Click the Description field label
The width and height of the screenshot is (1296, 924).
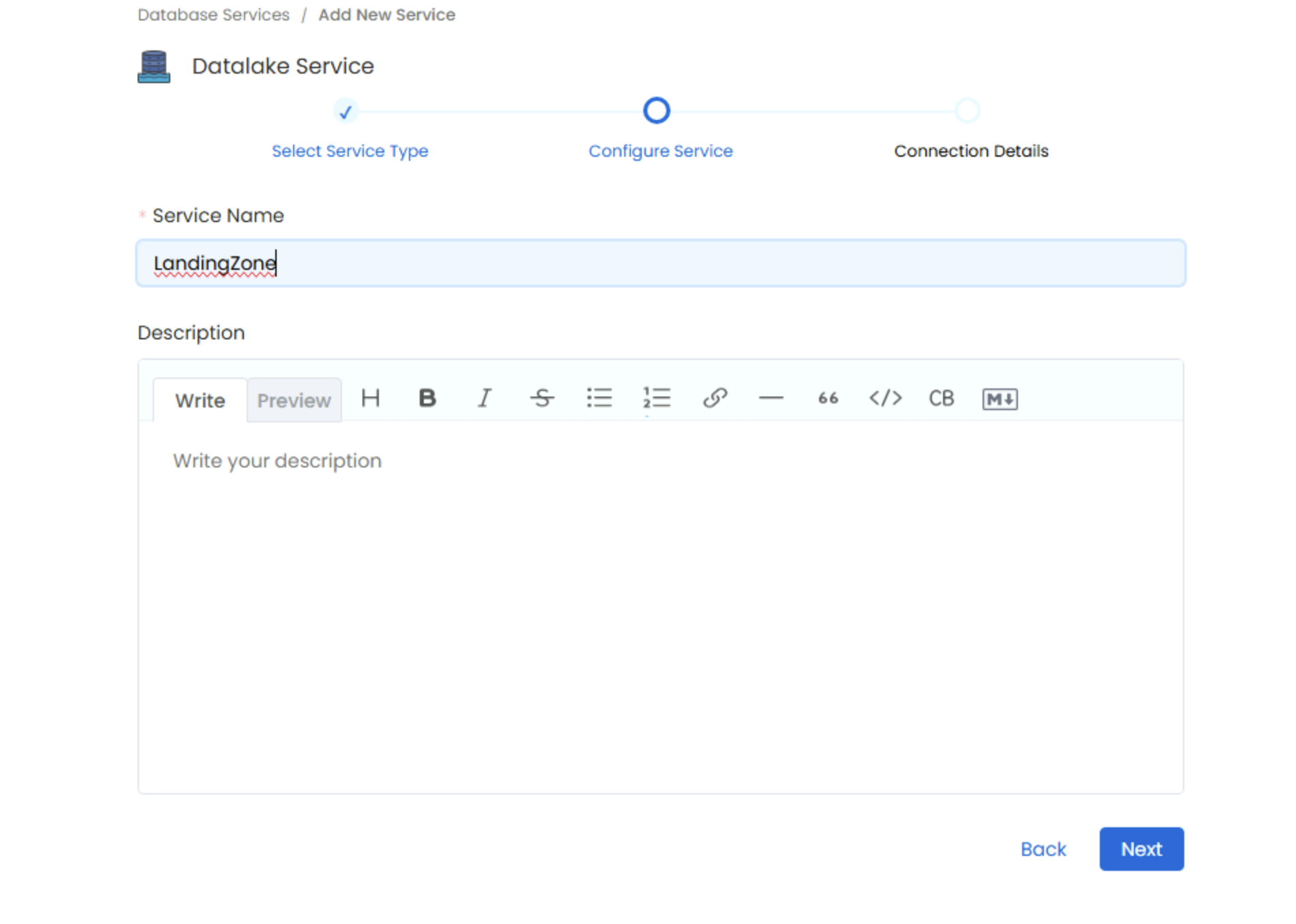coord(191,333)
